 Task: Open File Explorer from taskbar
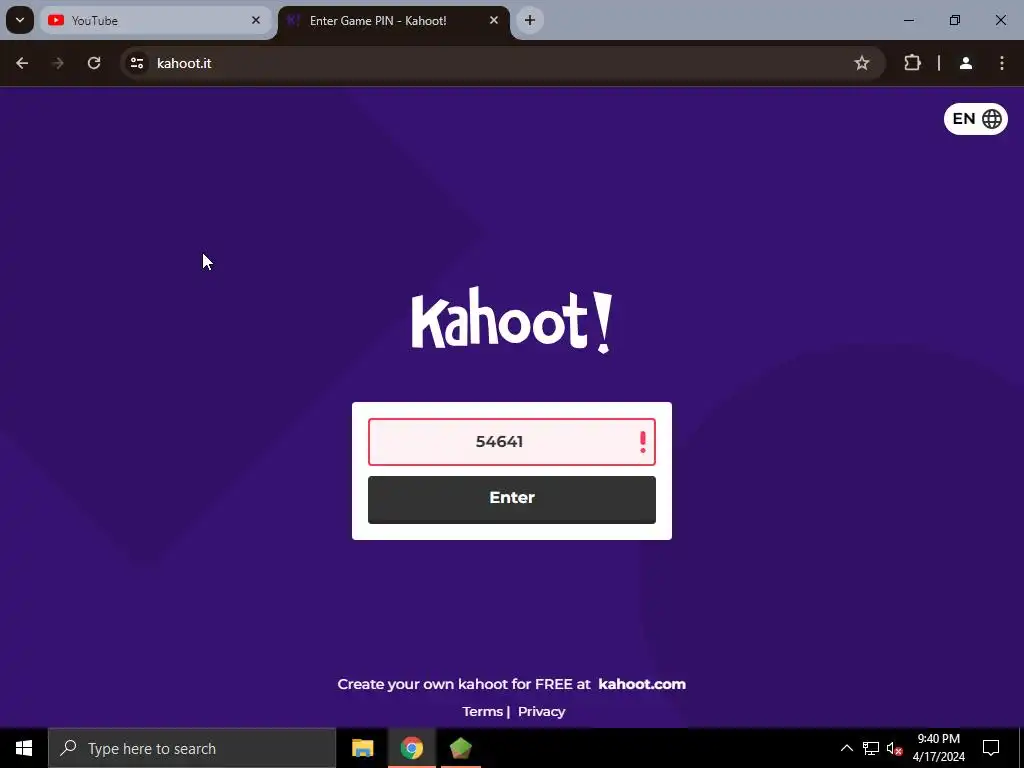[362, 748]
